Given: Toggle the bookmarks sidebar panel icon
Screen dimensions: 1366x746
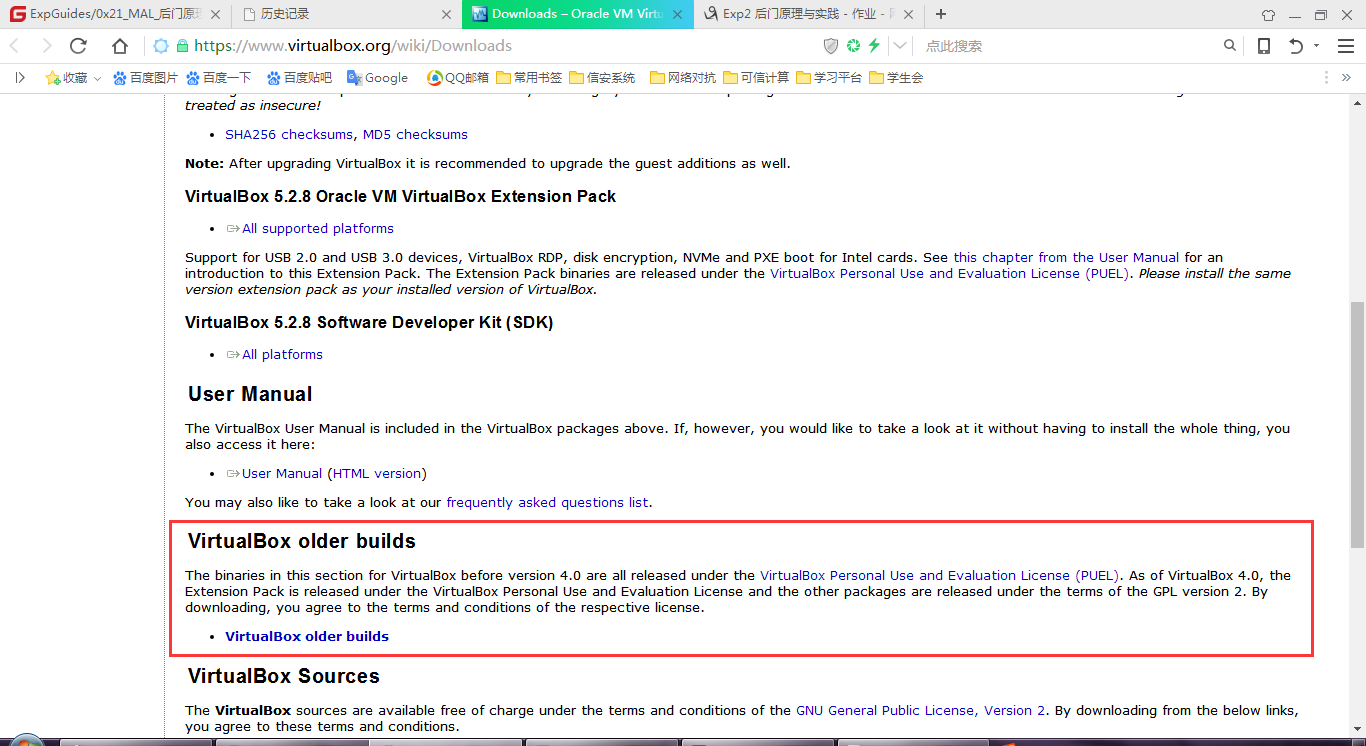Looking at the screenshot, I should (19, 77).
